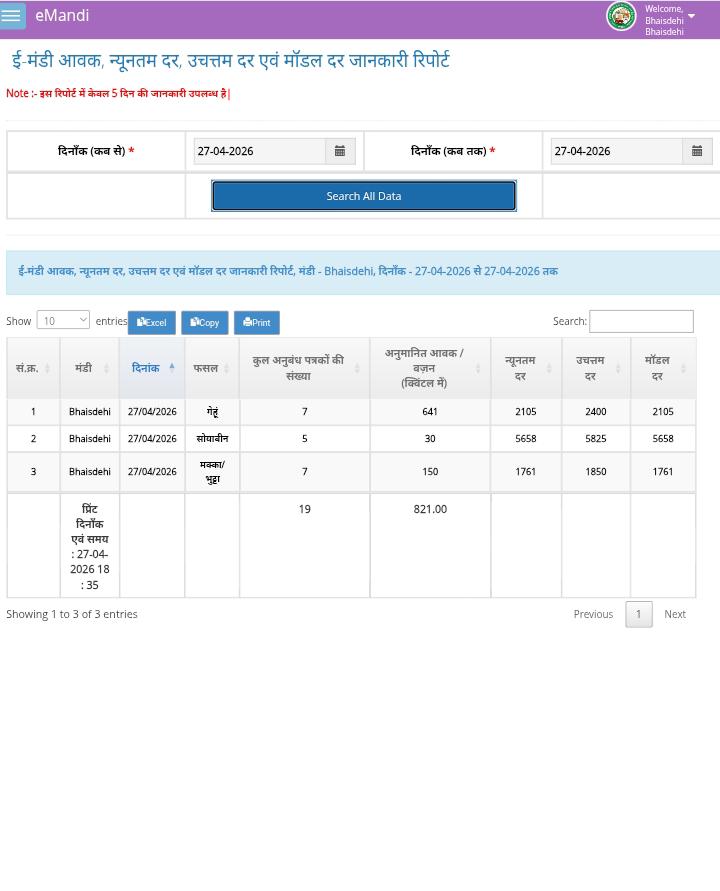Click Next pagination link
Image resolution: width=720 pixels, height=891 pixels.
point(674,614)
